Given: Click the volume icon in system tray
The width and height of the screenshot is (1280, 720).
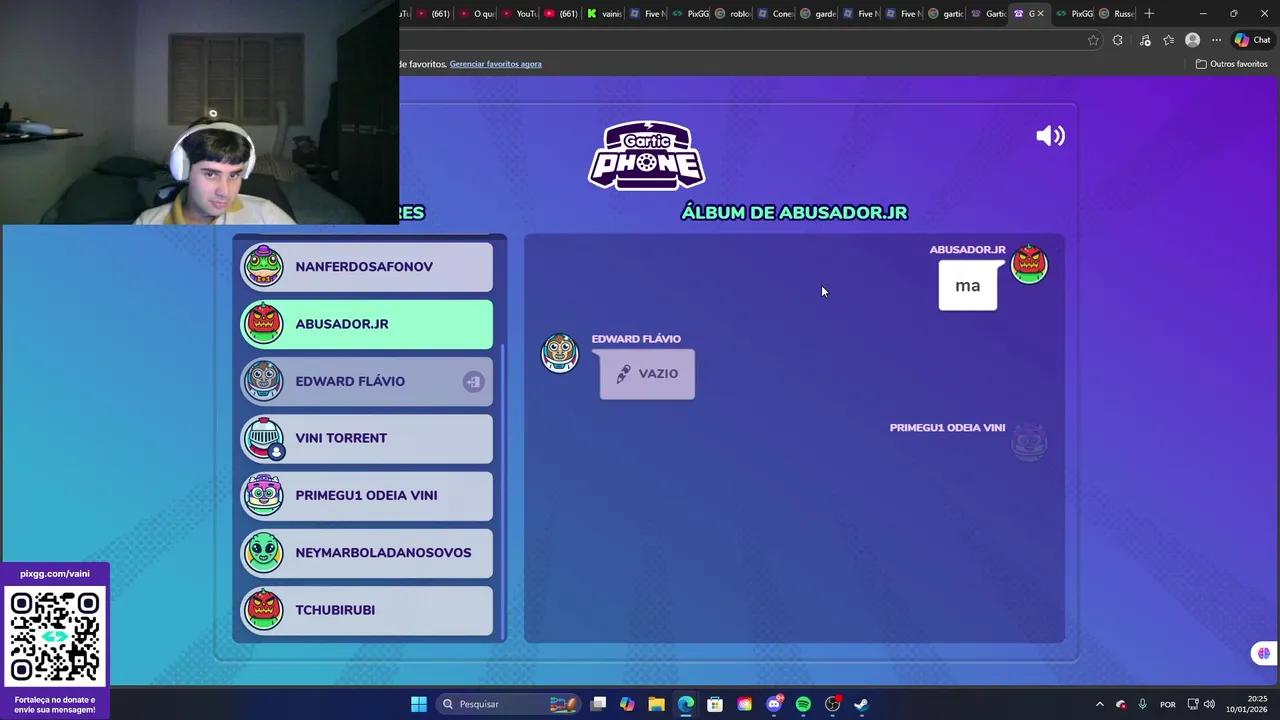Looking at the screenshot, I should (x=1209, y=704).
